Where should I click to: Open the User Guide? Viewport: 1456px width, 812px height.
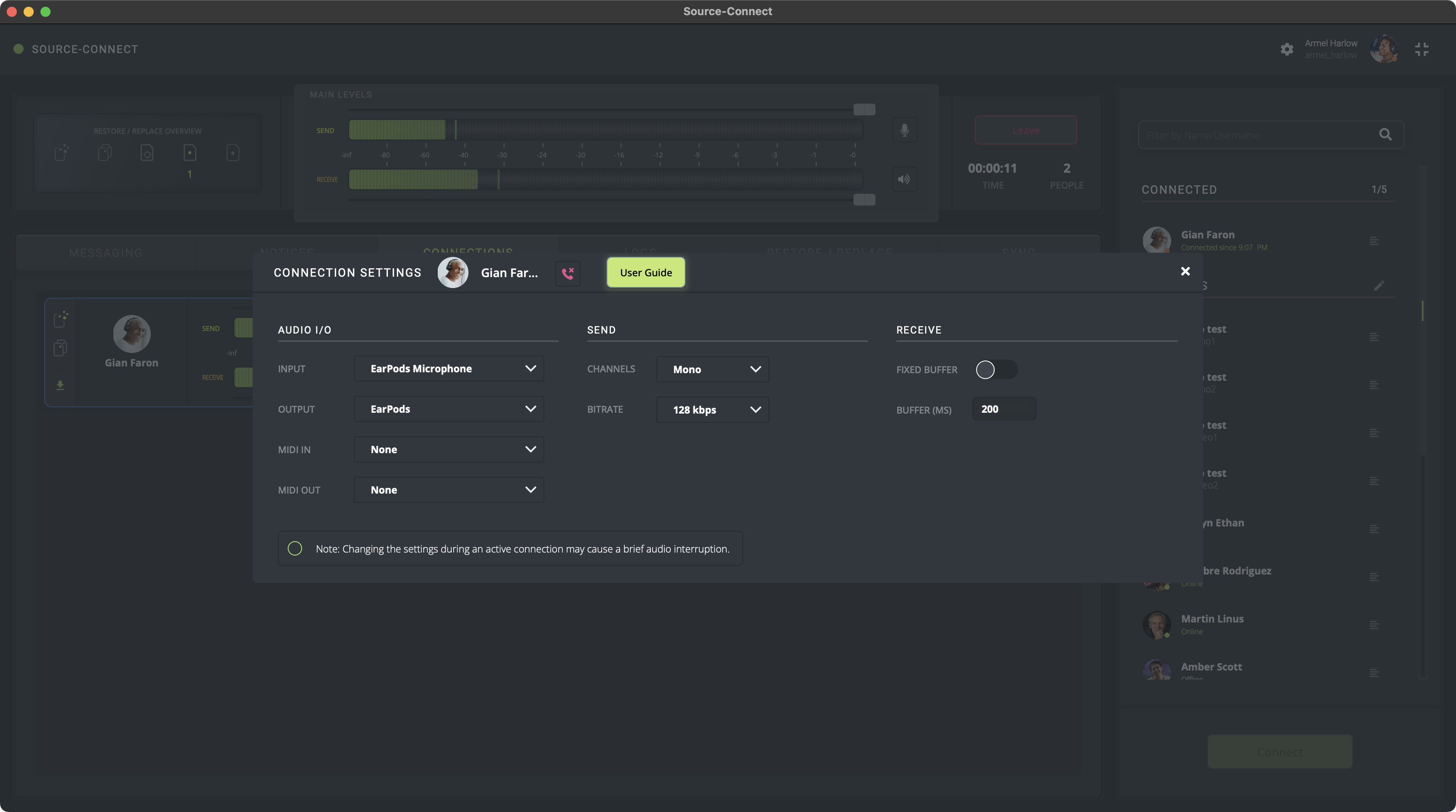pos(645,272)
